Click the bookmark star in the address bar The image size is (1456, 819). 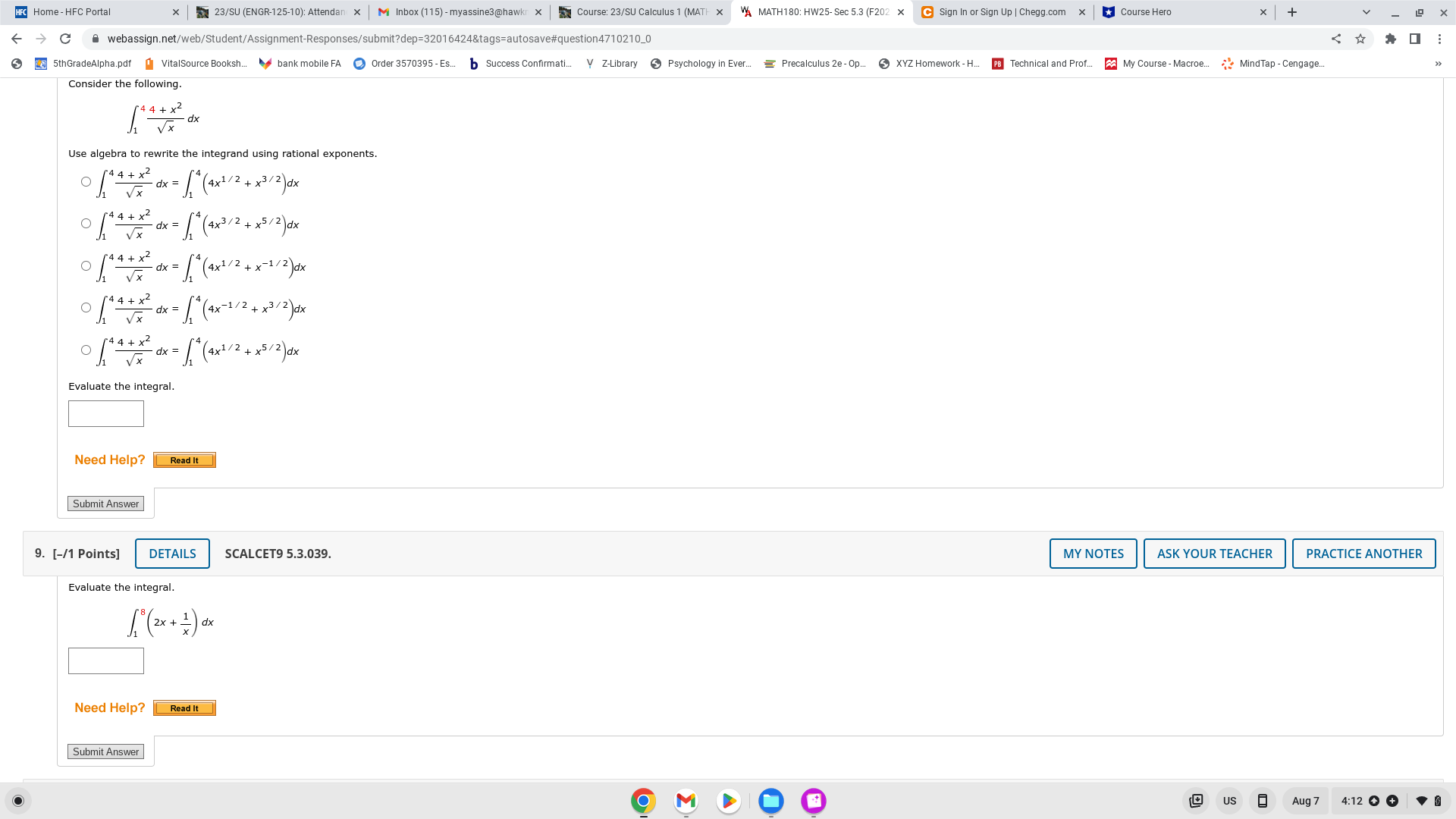tap(1360, 39)
